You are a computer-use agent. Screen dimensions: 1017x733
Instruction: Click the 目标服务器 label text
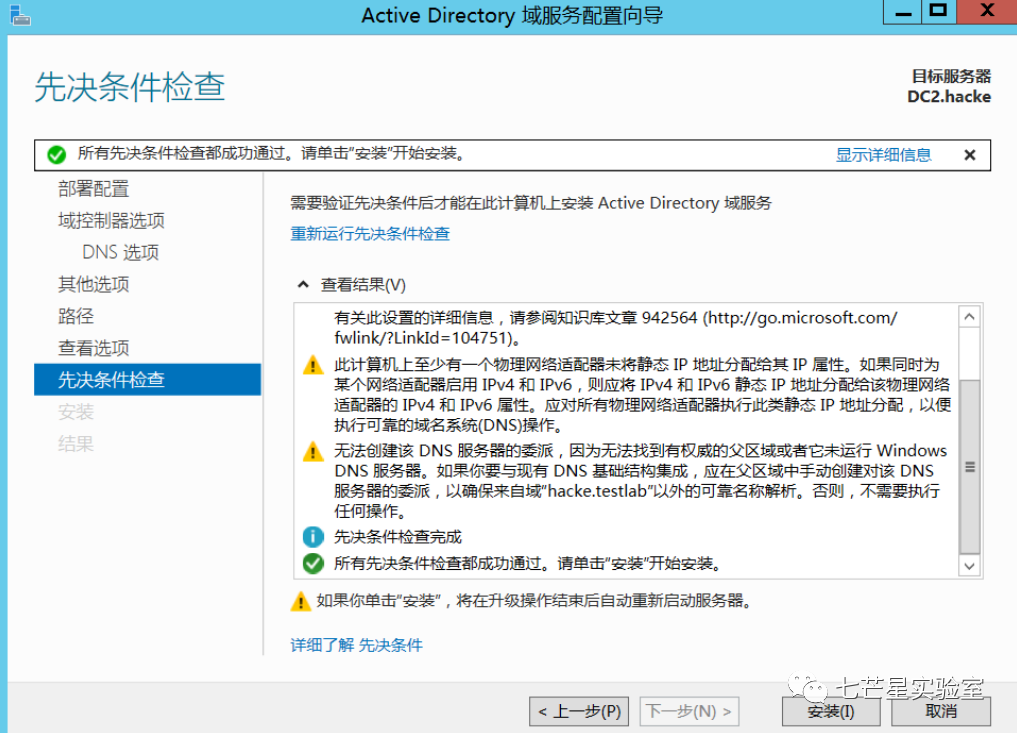coord(951,76)
